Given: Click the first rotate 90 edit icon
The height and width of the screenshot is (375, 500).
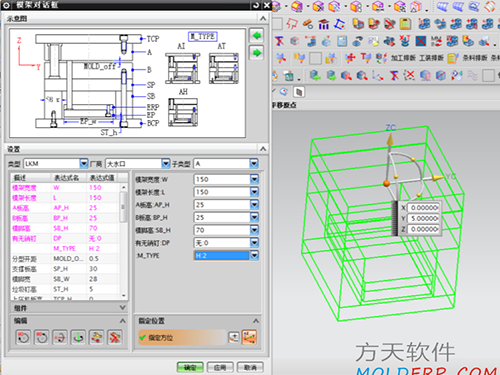Looking at the screenshot, I should coord(23,337).
